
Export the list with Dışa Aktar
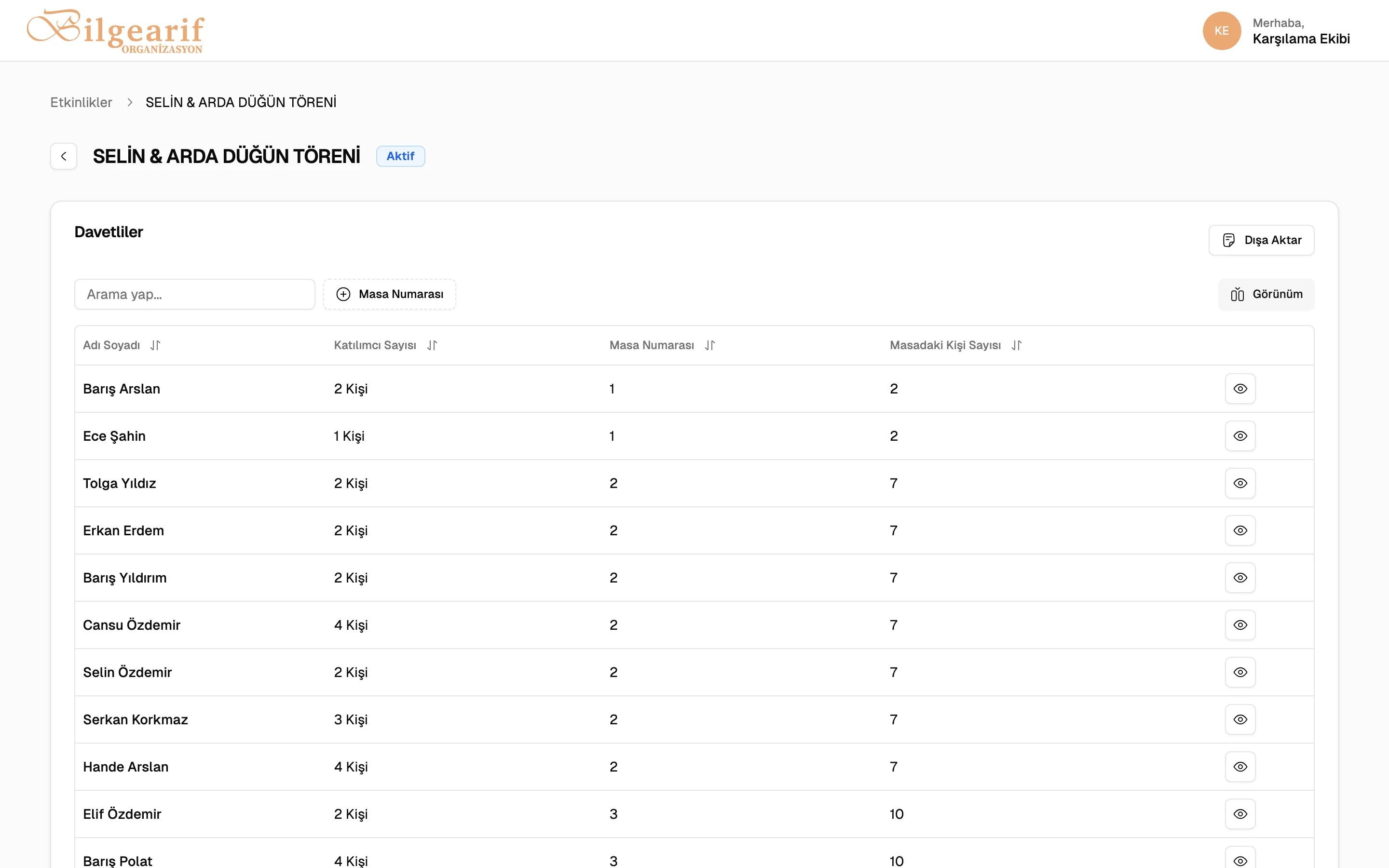pyautogui.click(x=1261, y=240)
